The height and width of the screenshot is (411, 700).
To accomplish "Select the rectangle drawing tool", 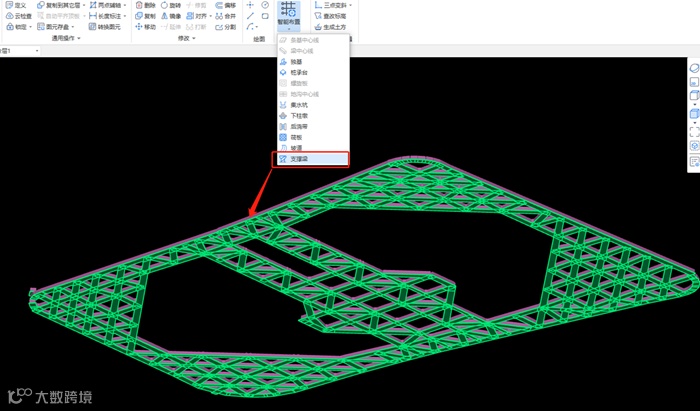I will pos(265,16).
